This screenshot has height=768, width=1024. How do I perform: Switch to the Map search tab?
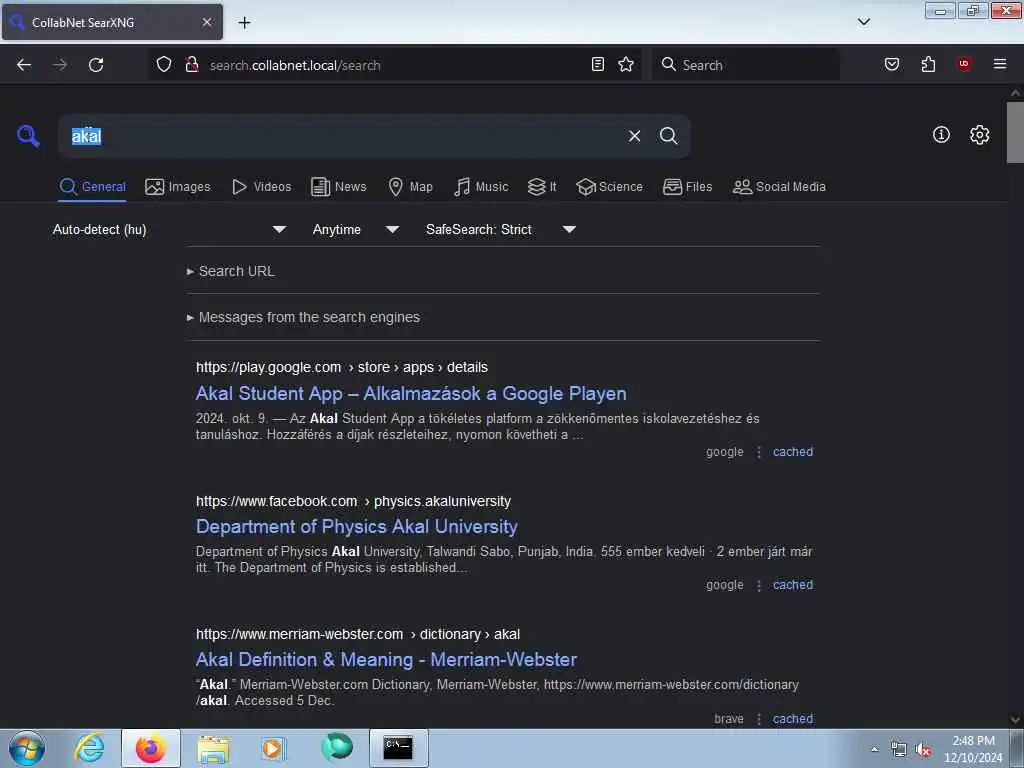click(x=410, y=187)
